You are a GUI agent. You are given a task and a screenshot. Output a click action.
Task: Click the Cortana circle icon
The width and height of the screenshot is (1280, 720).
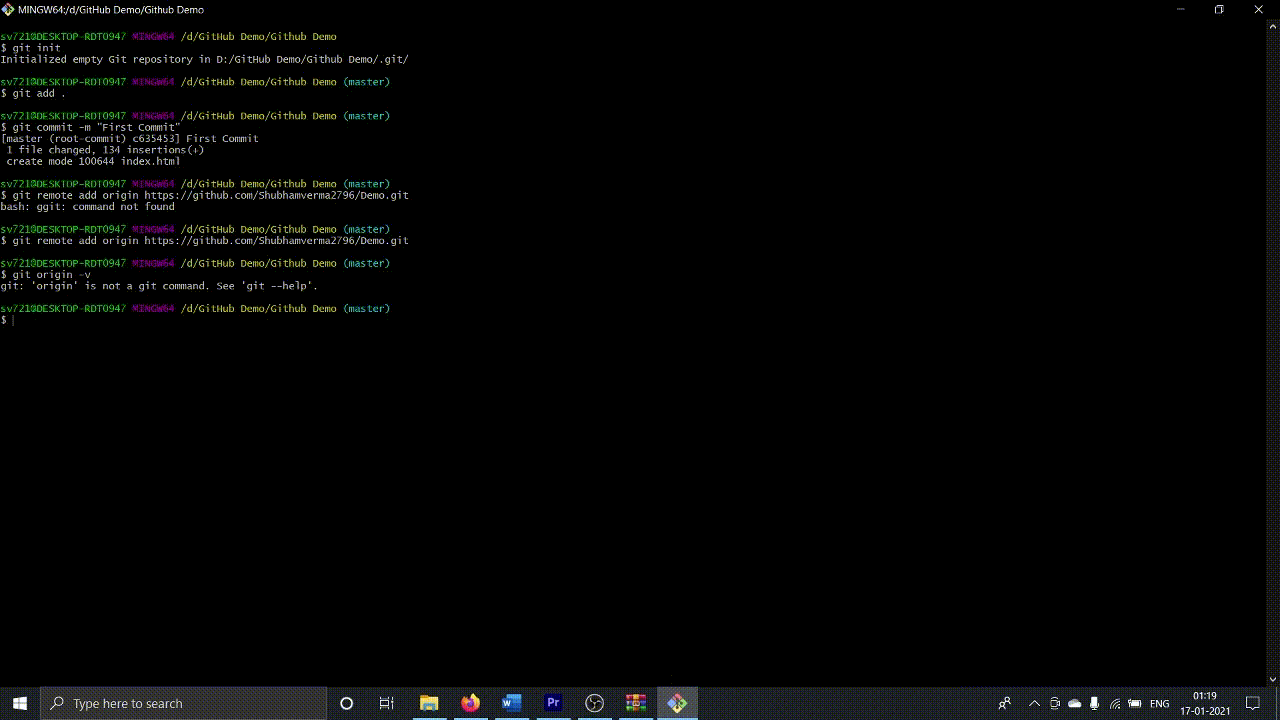point(346,703)
